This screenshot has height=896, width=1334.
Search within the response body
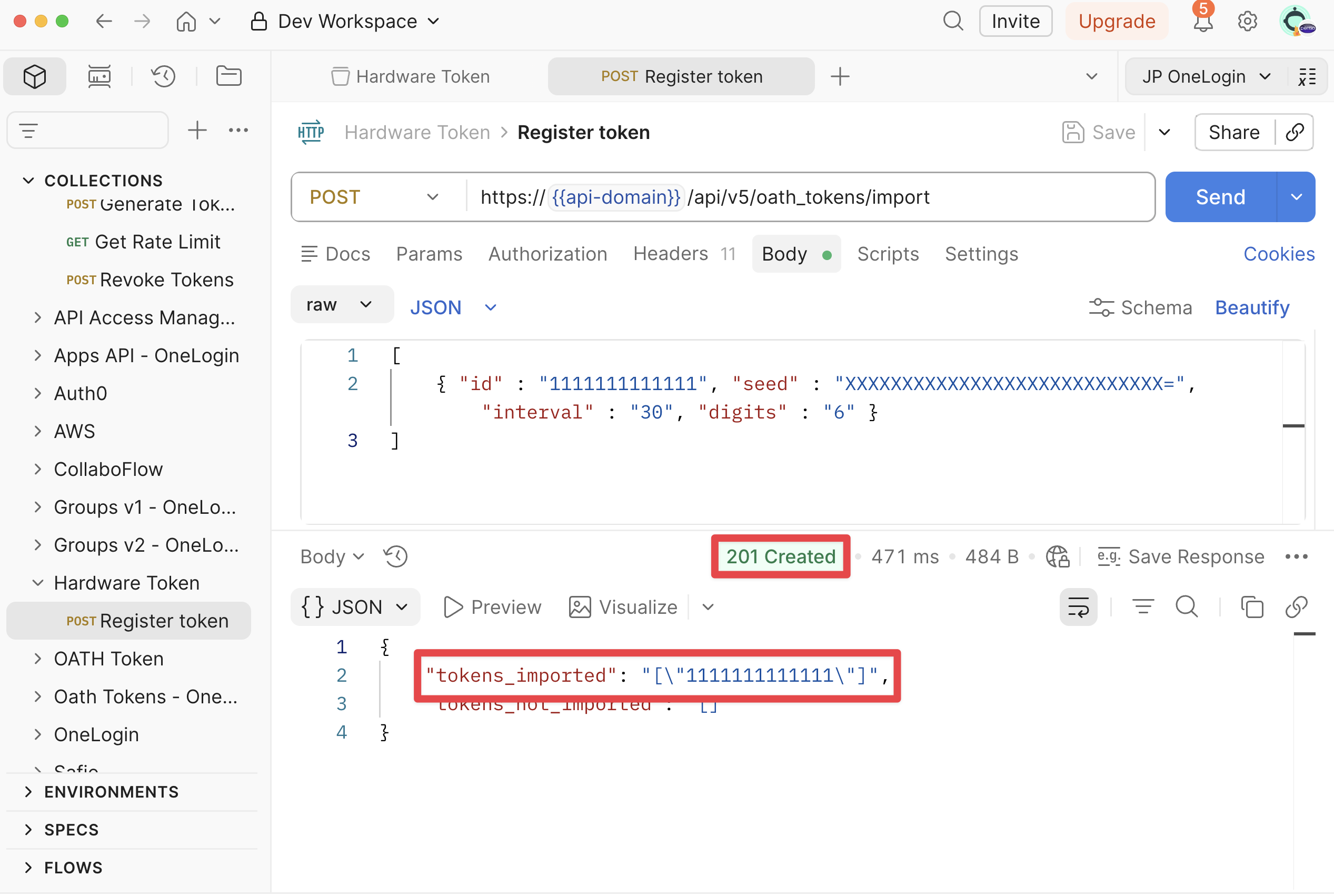click(1187, 607)
